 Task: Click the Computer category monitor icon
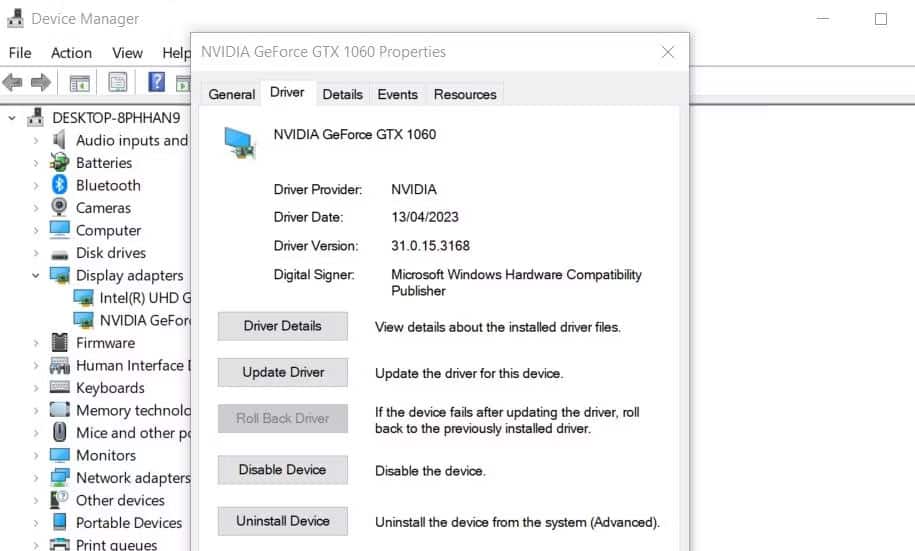coord(60,230)
